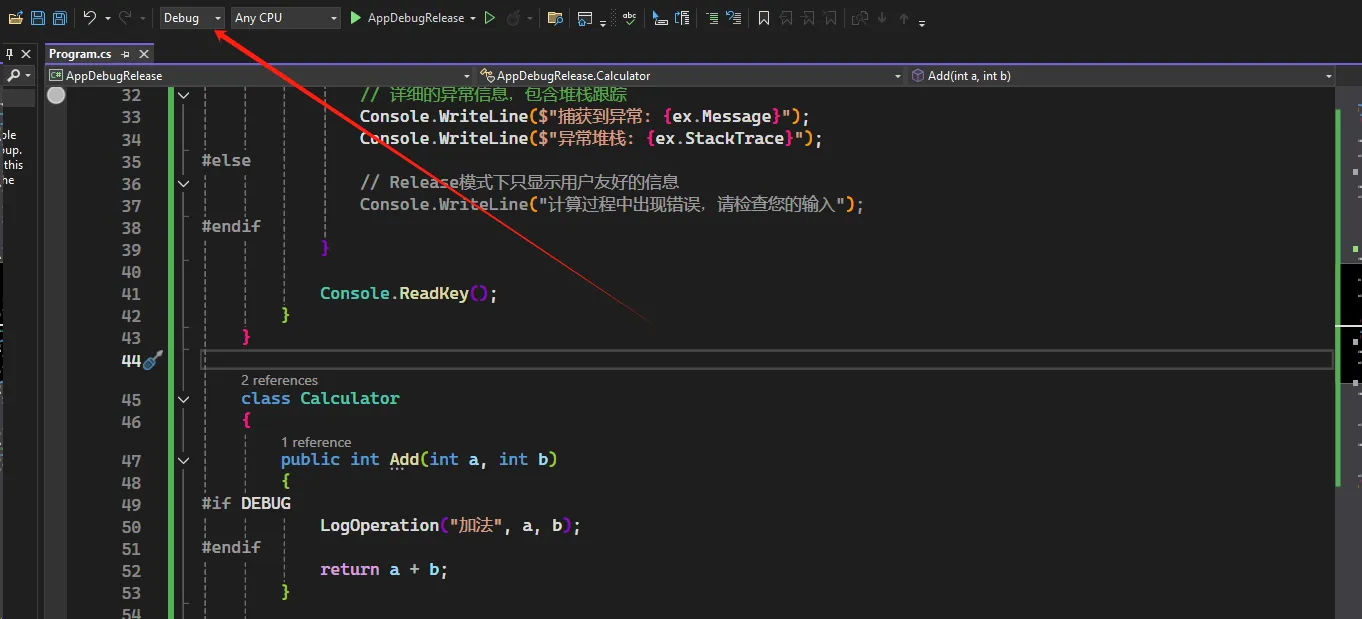Click the "2 references" CodeLens link
This screenshot has height=619, width=1362.
click(279, 380)
